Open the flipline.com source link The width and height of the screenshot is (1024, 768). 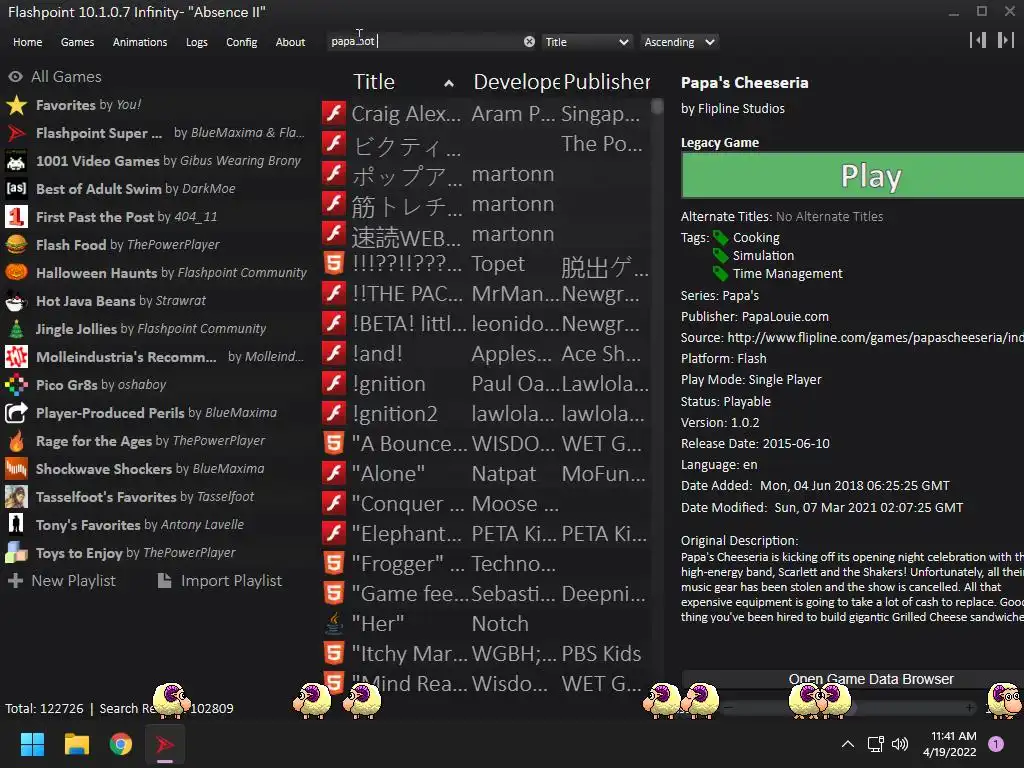tap(875, 338)
